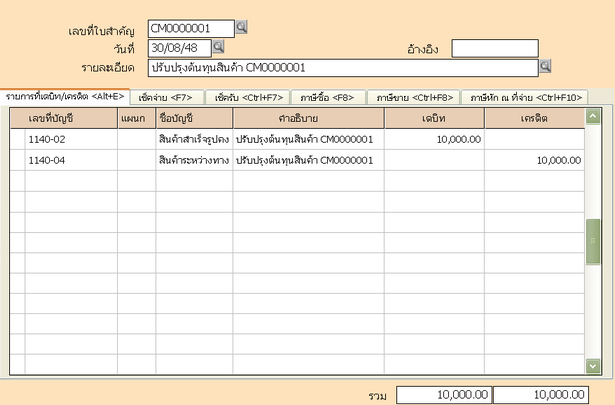Click scrollbar up arrow in the entries table
Image resolution: width=615 pixels, height=405 pixels.
593,117
